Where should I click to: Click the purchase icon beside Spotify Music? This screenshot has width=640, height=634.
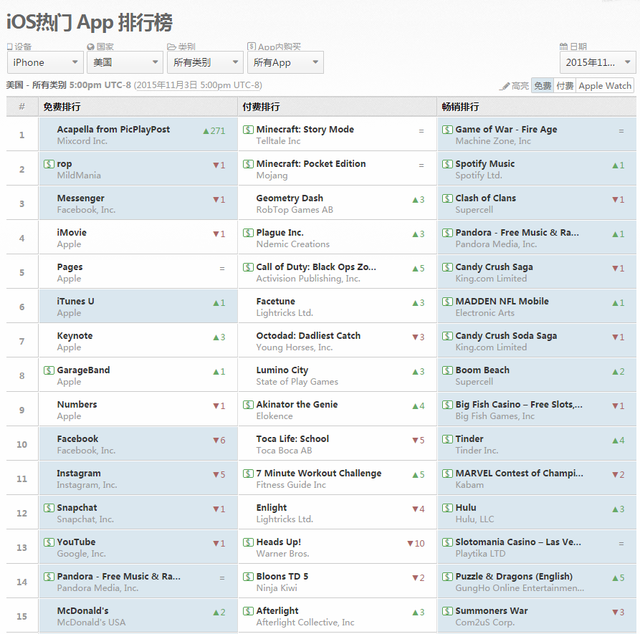tap(447, 164)
